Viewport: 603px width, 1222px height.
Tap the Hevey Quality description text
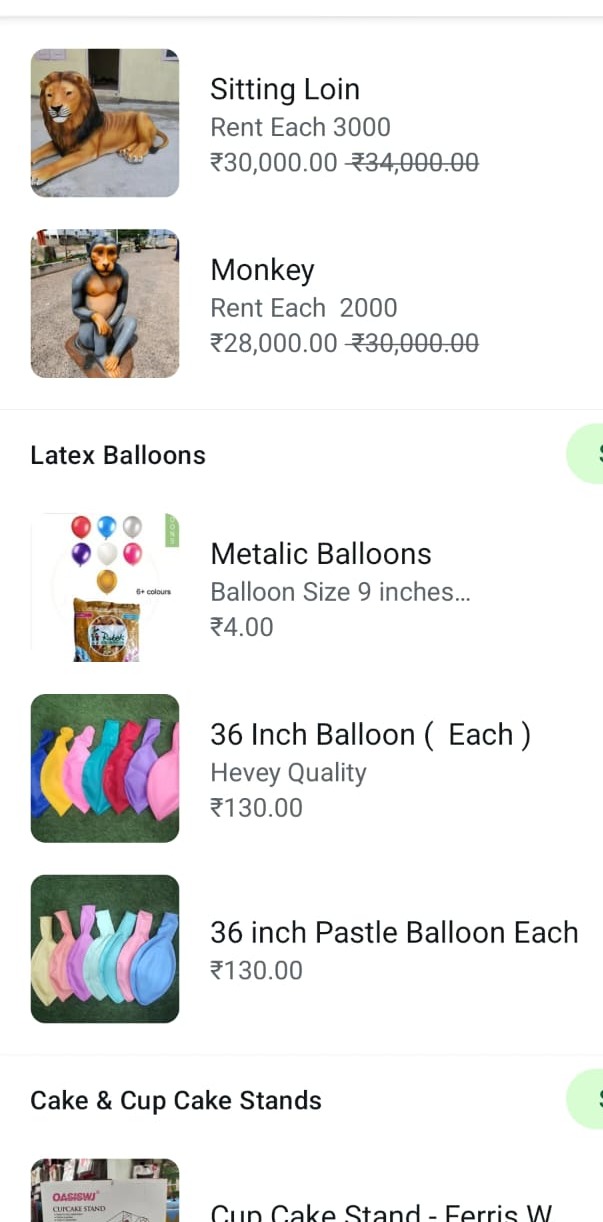pyautogui.click(x=288, y=773)
